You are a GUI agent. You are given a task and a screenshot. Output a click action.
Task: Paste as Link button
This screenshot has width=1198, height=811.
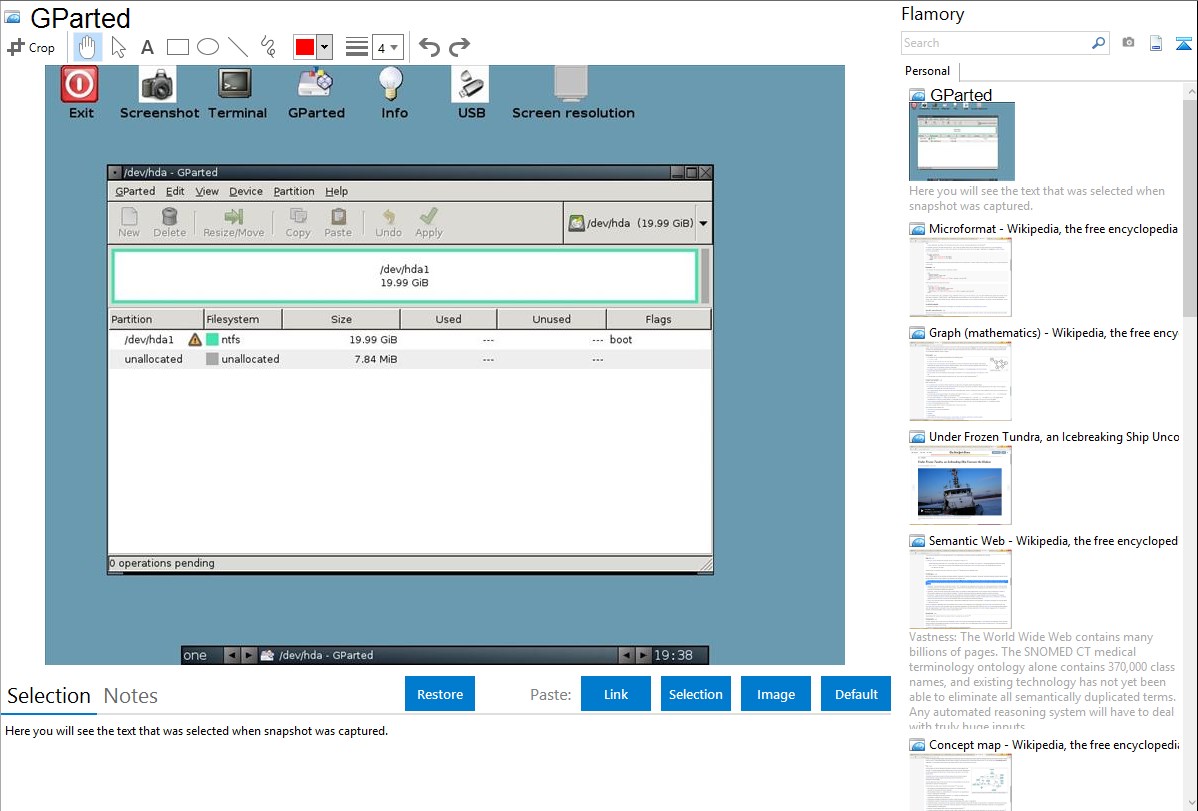[x=616, y=694]
